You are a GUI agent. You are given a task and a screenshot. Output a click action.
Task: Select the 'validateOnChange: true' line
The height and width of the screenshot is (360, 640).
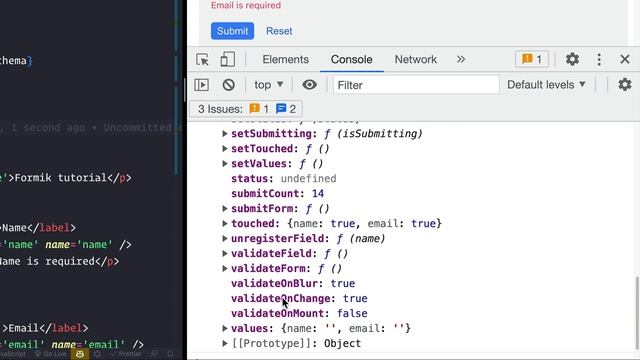[299, 298]
